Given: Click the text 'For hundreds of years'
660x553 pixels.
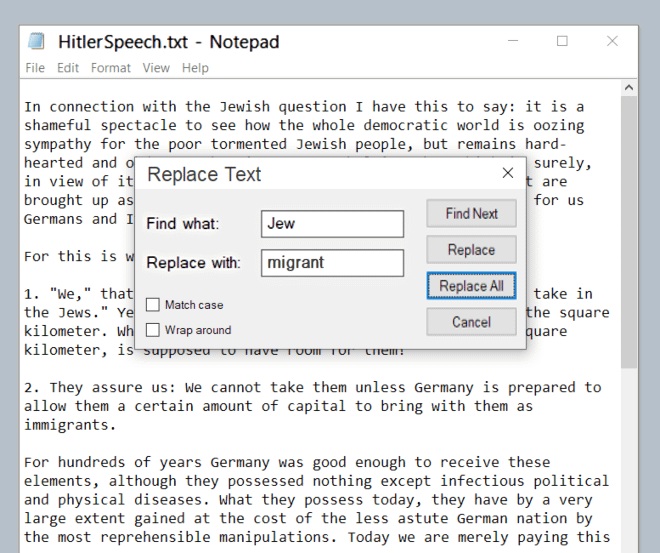Looking at the screenshot, I should click(113, 462).
